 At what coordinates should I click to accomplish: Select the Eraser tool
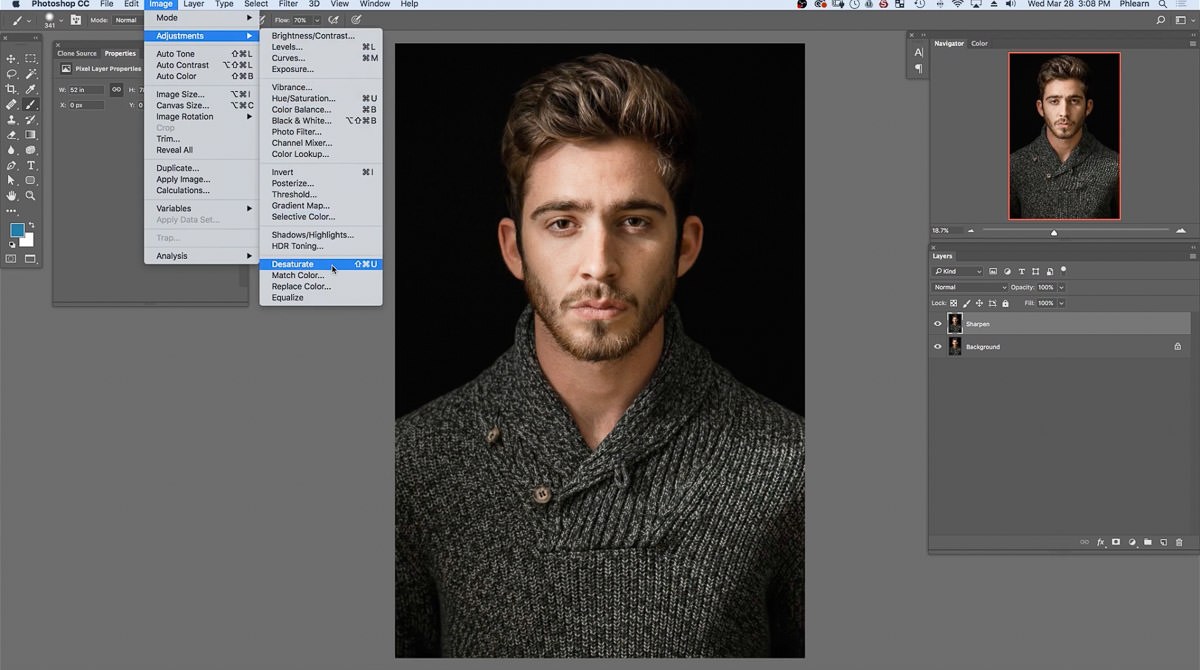(x=12, y=134)
